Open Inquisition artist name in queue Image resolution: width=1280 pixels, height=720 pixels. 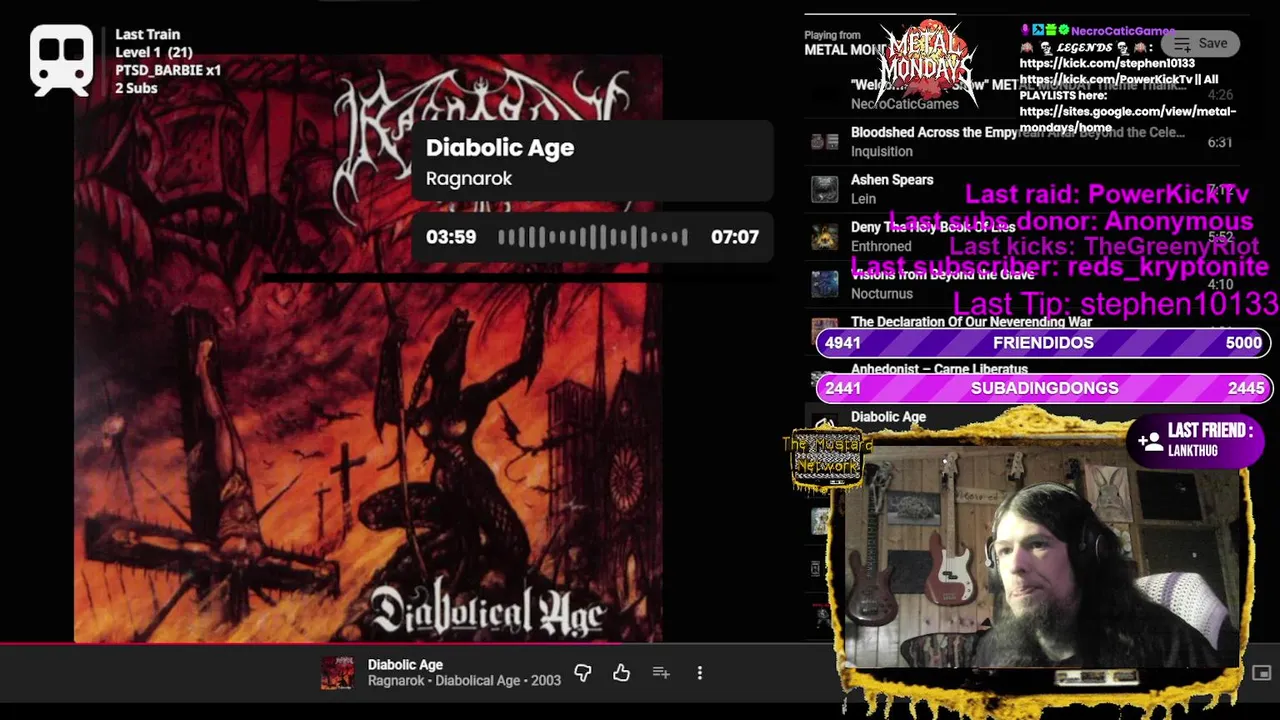click(x=882, y=151)
